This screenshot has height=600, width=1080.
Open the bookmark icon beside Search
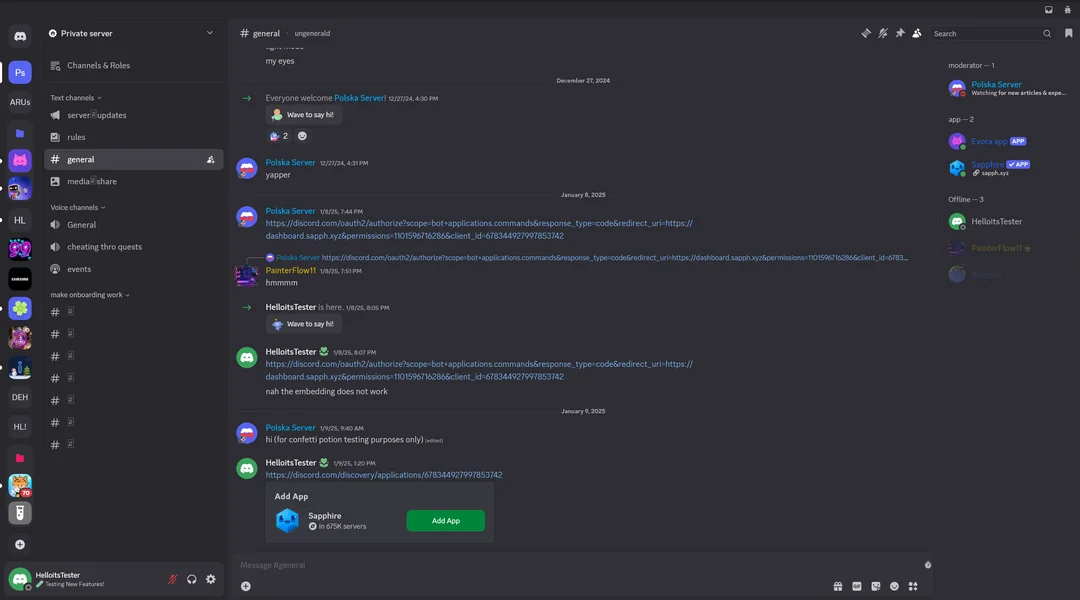[1068, 33]
